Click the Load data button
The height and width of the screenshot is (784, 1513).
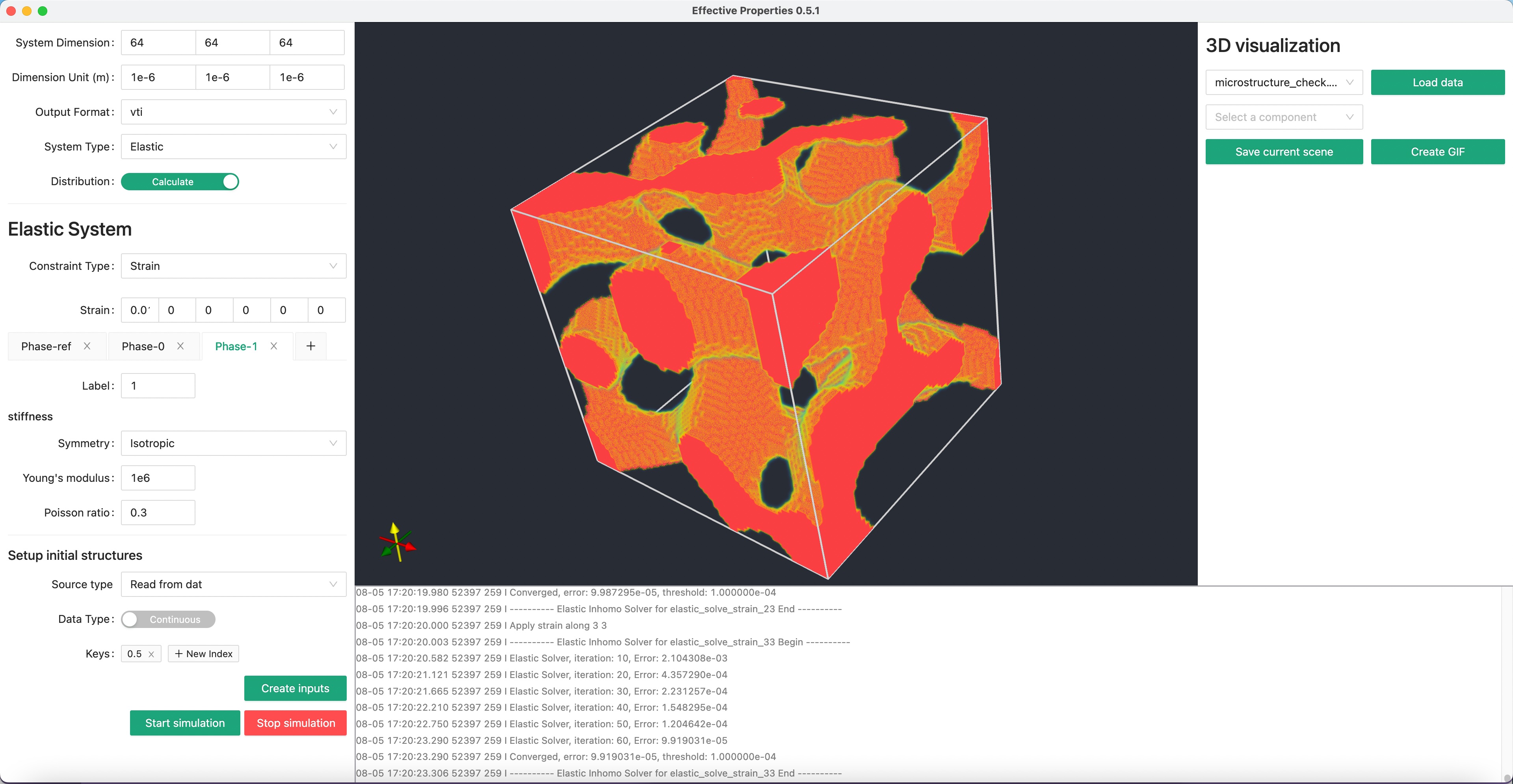click(1437, 82)
